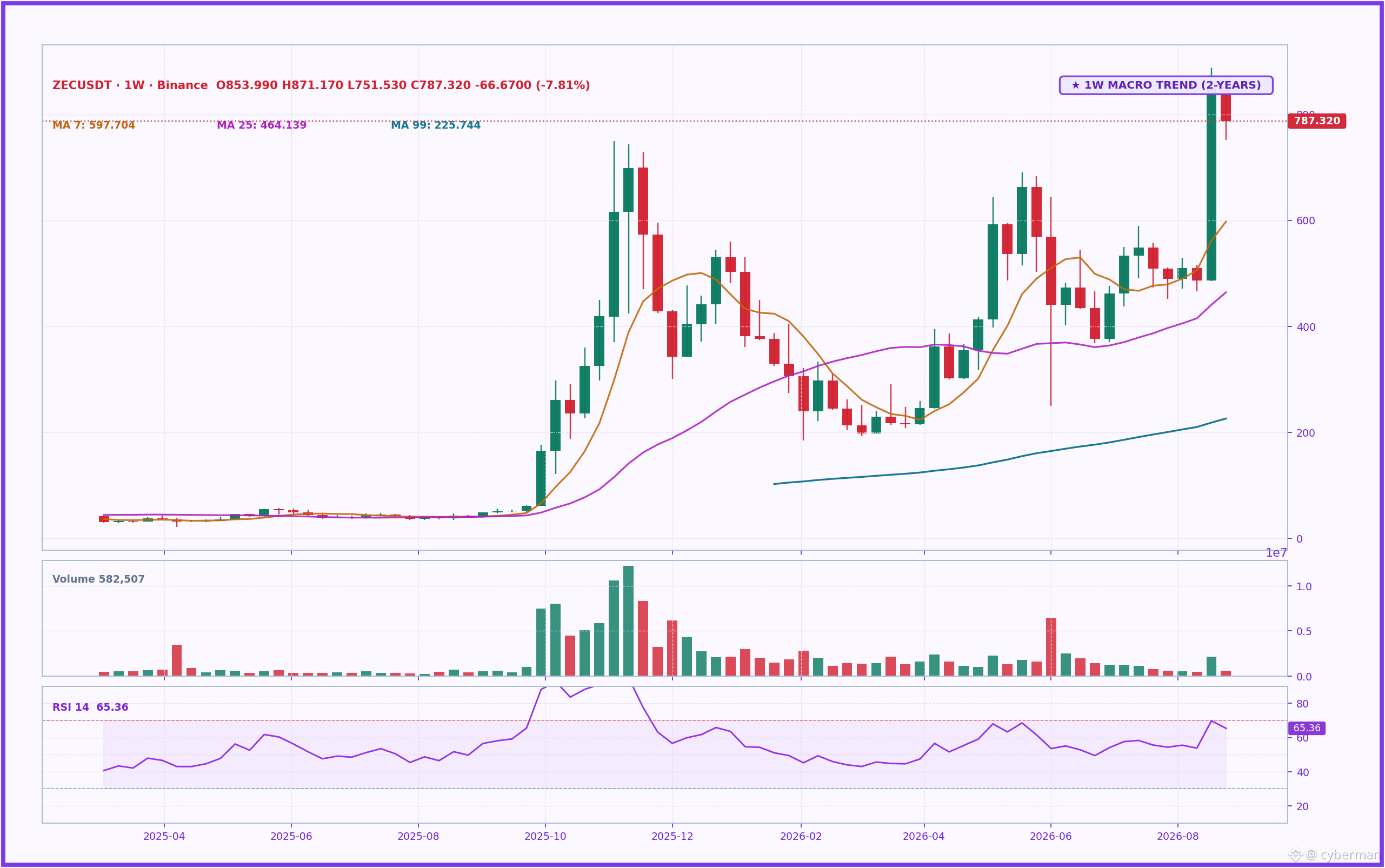Click the 2026-04 date axis label
The height and width of the screenshot is (868, 1385).
923,837
